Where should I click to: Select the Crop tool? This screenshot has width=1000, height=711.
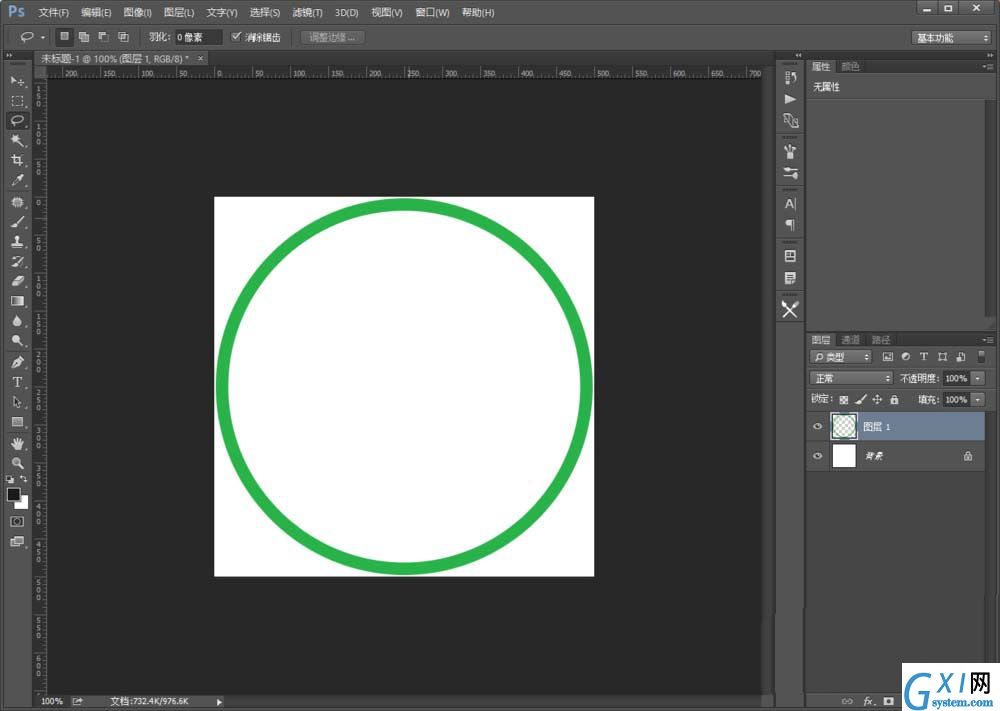pos(17,160)
